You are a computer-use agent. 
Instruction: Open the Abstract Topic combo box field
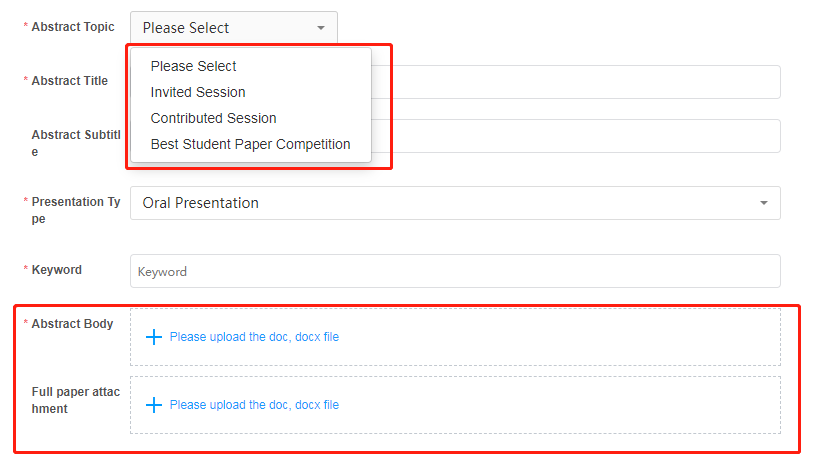pyautogui.click(x=225, y=28)
